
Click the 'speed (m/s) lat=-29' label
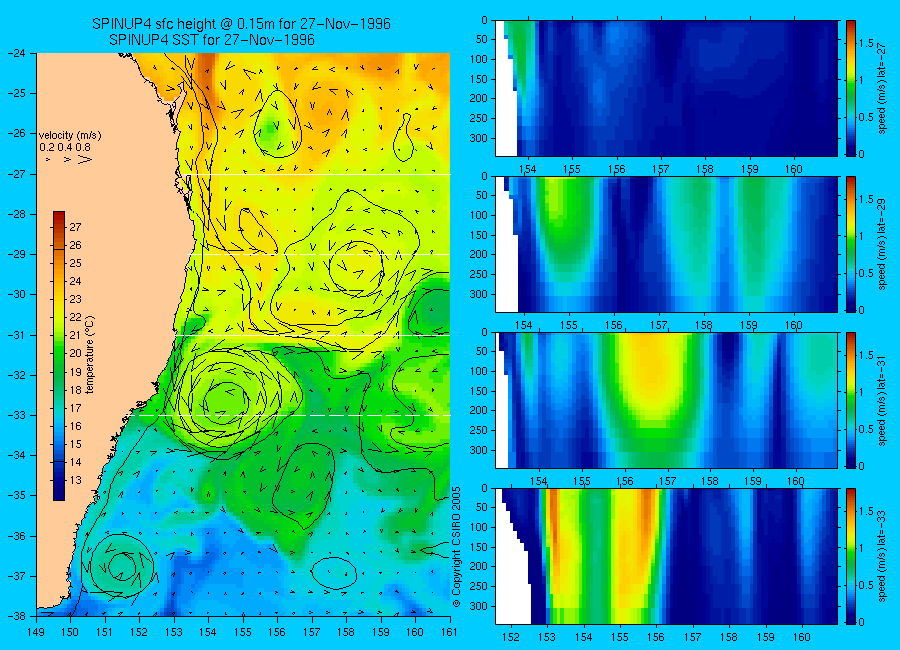click(x=882, y=244)
